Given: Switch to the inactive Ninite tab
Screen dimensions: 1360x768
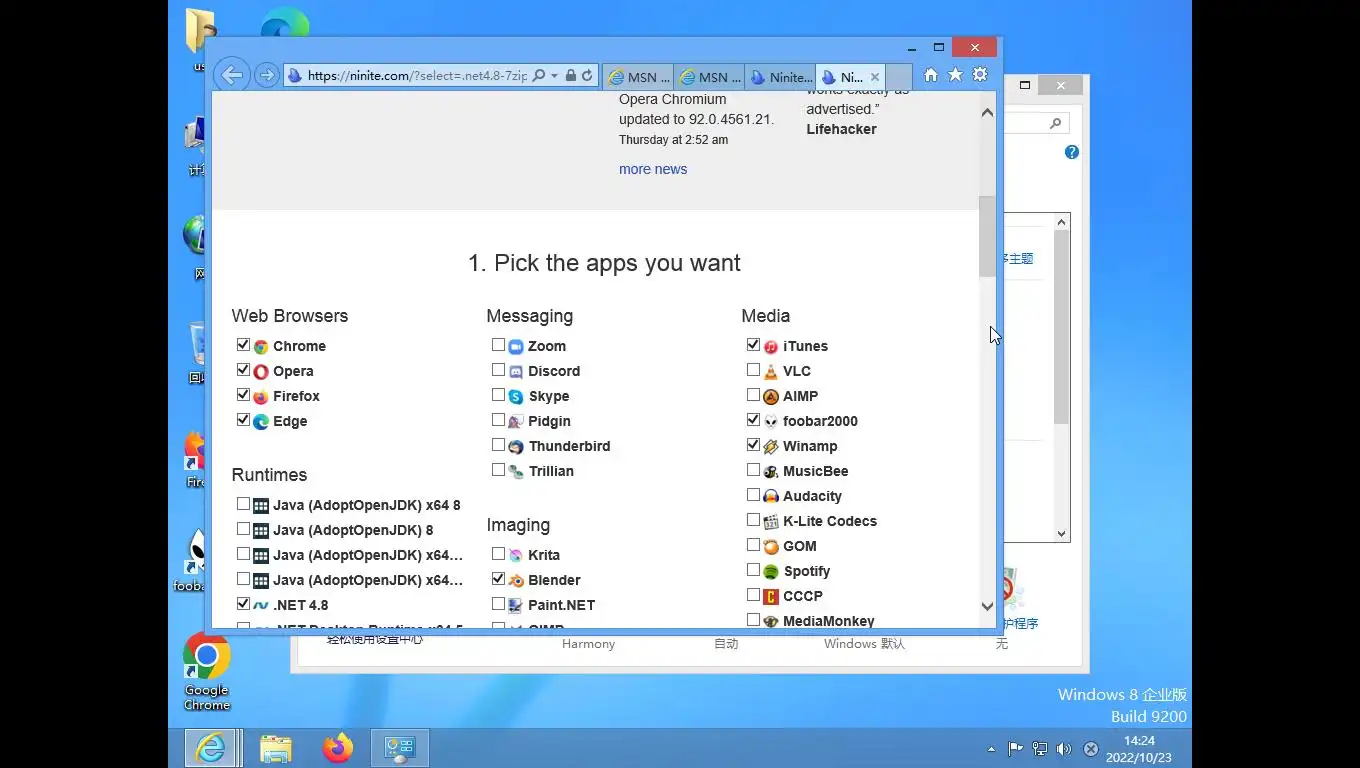Looking at the screenshot, I should (x=780, y=77).
